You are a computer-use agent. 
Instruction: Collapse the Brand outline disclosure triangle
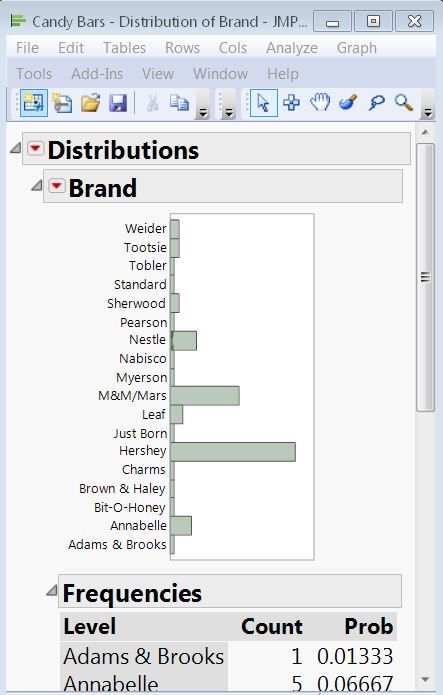click(37, 185)
